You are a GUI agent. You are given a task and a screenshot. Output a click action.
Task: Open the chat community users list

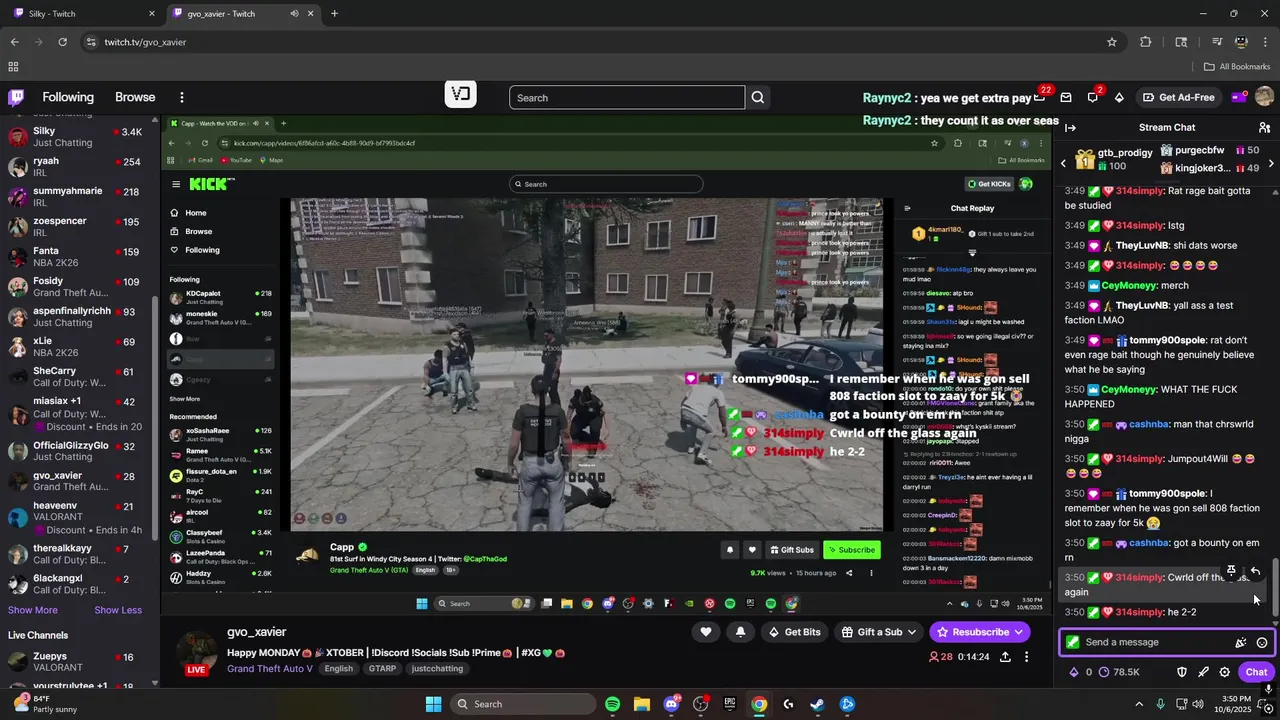[1264, 127]
